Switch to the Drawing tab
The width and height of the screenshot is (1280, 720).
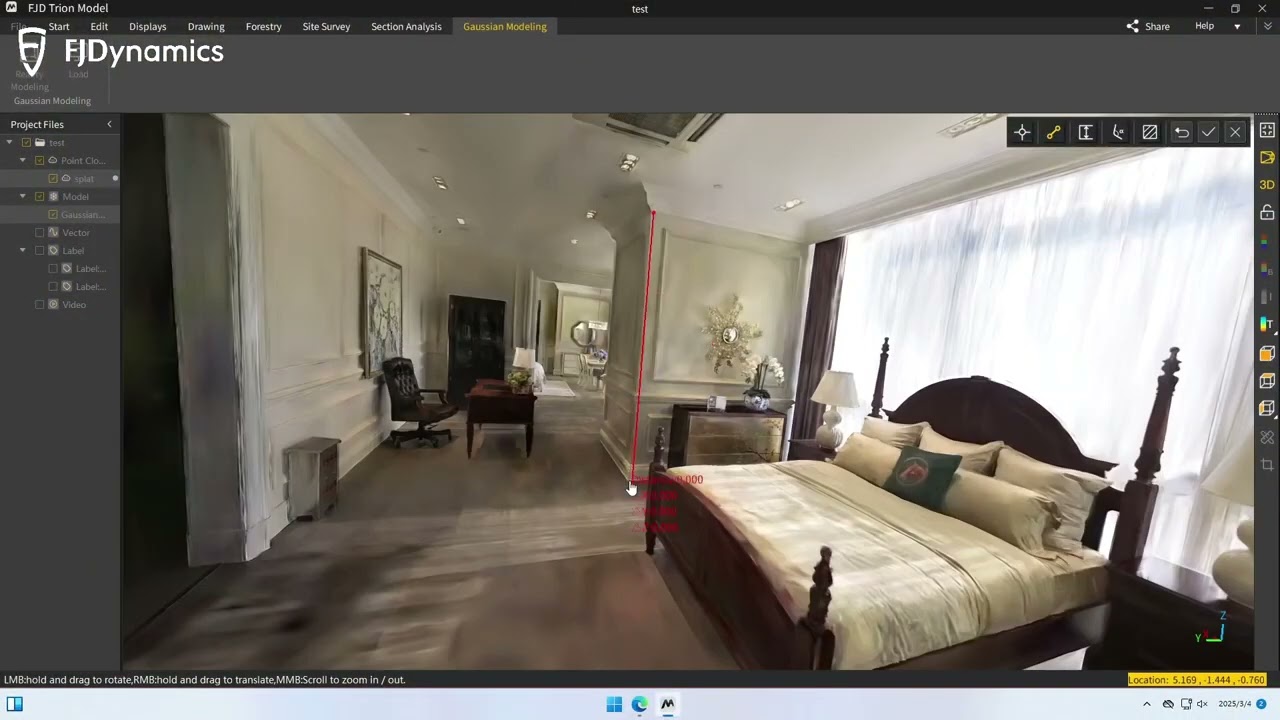tap(206, 27)
